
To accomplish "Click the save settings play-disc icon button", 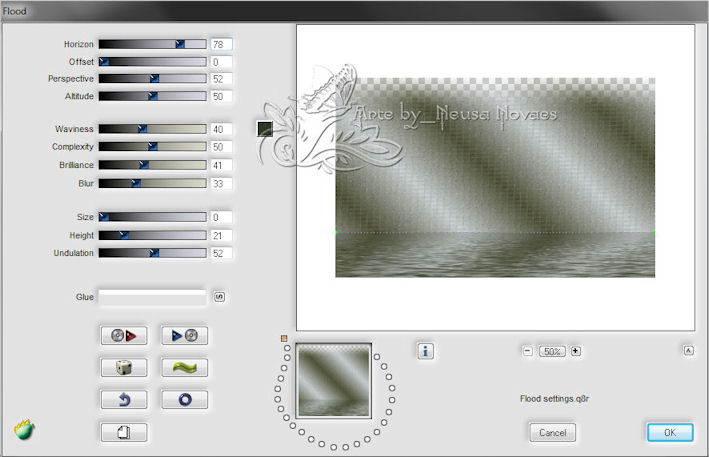I will [185, 335].
